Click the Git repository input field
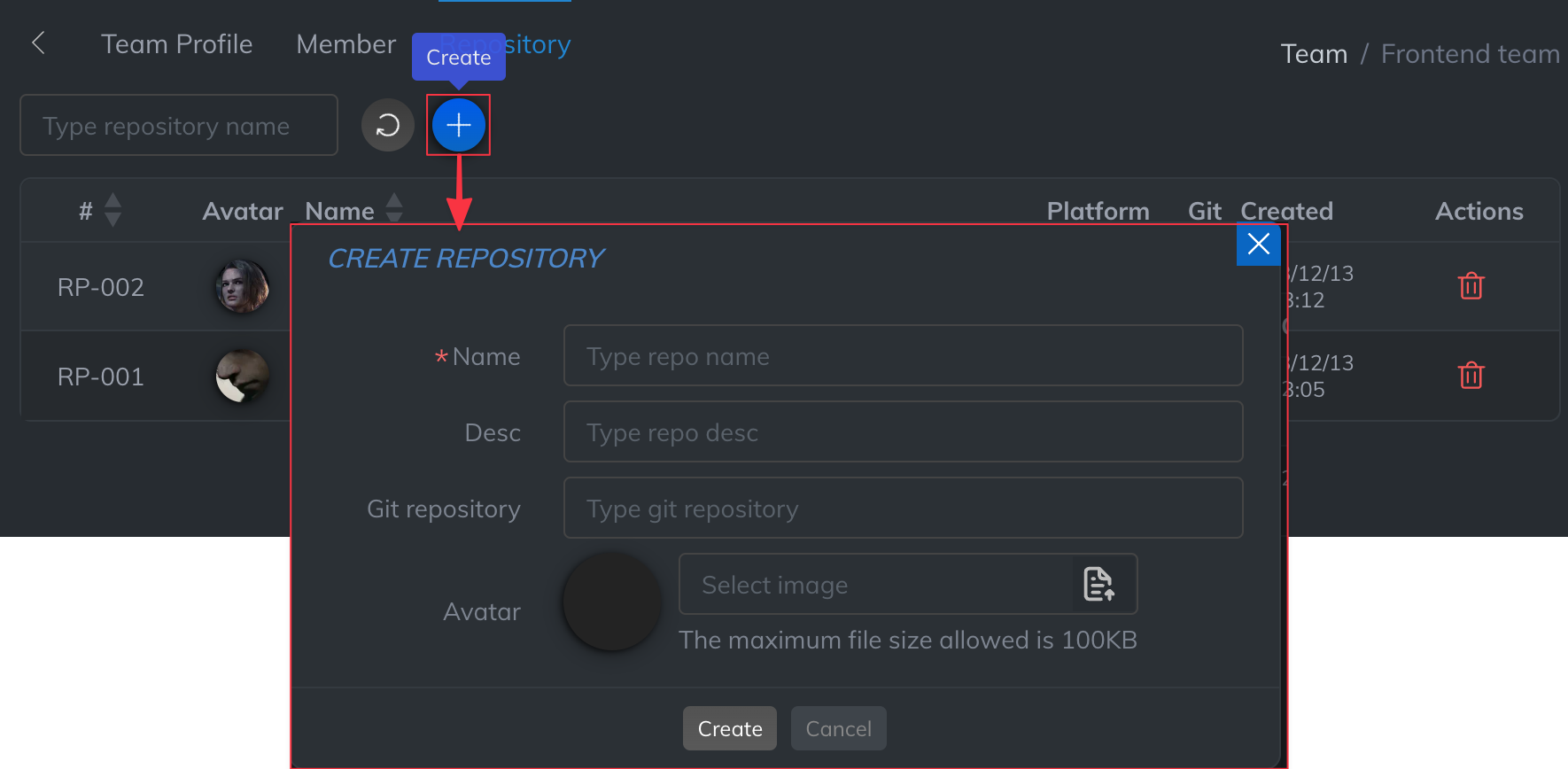 [x=903, y=509]
